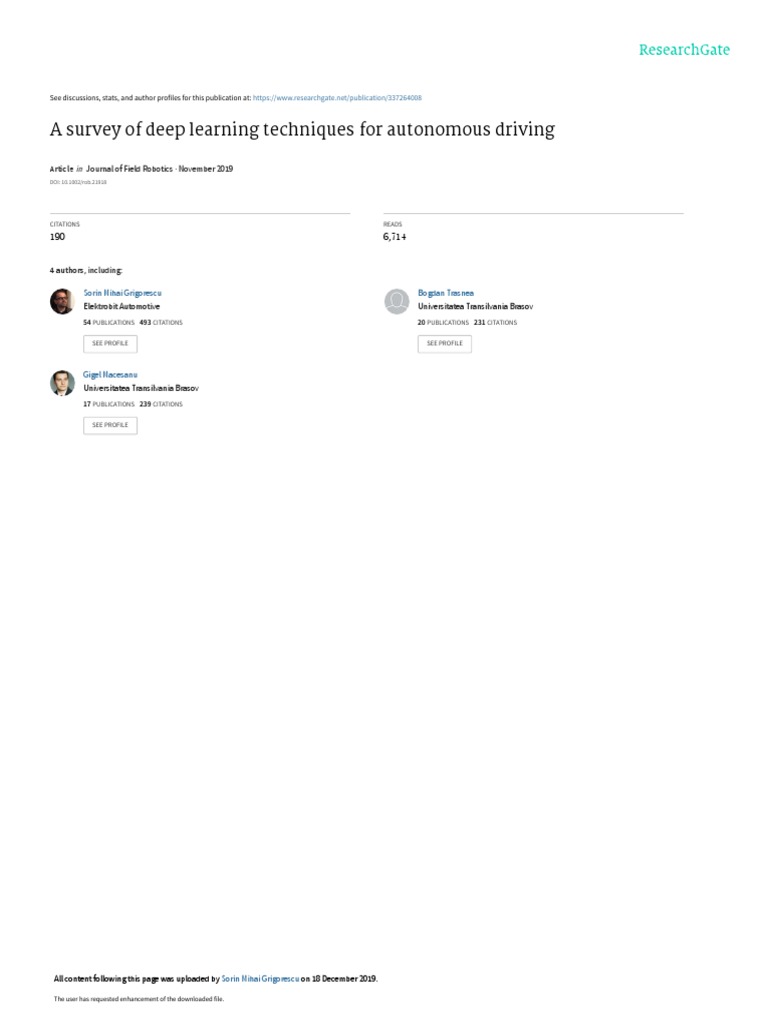This screenshot has width=768, height=1024.
Task: Click the citations count 190
Action: point(57,237)
